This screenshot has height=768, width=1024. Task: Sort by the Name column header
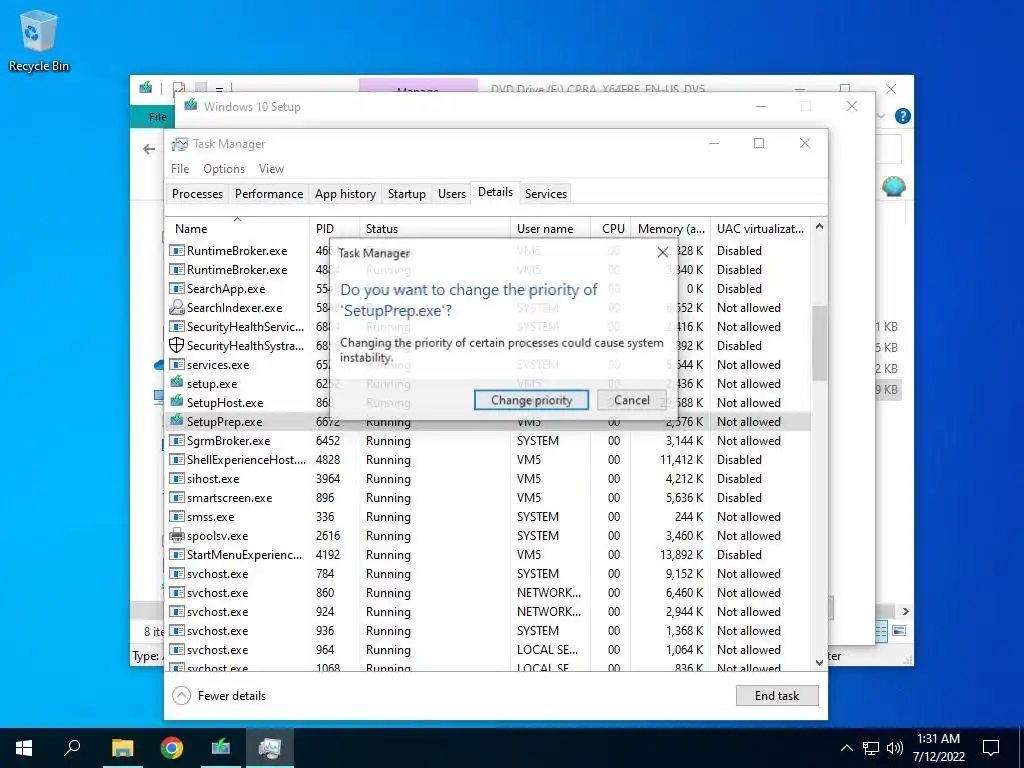click(x=236, y=229)
